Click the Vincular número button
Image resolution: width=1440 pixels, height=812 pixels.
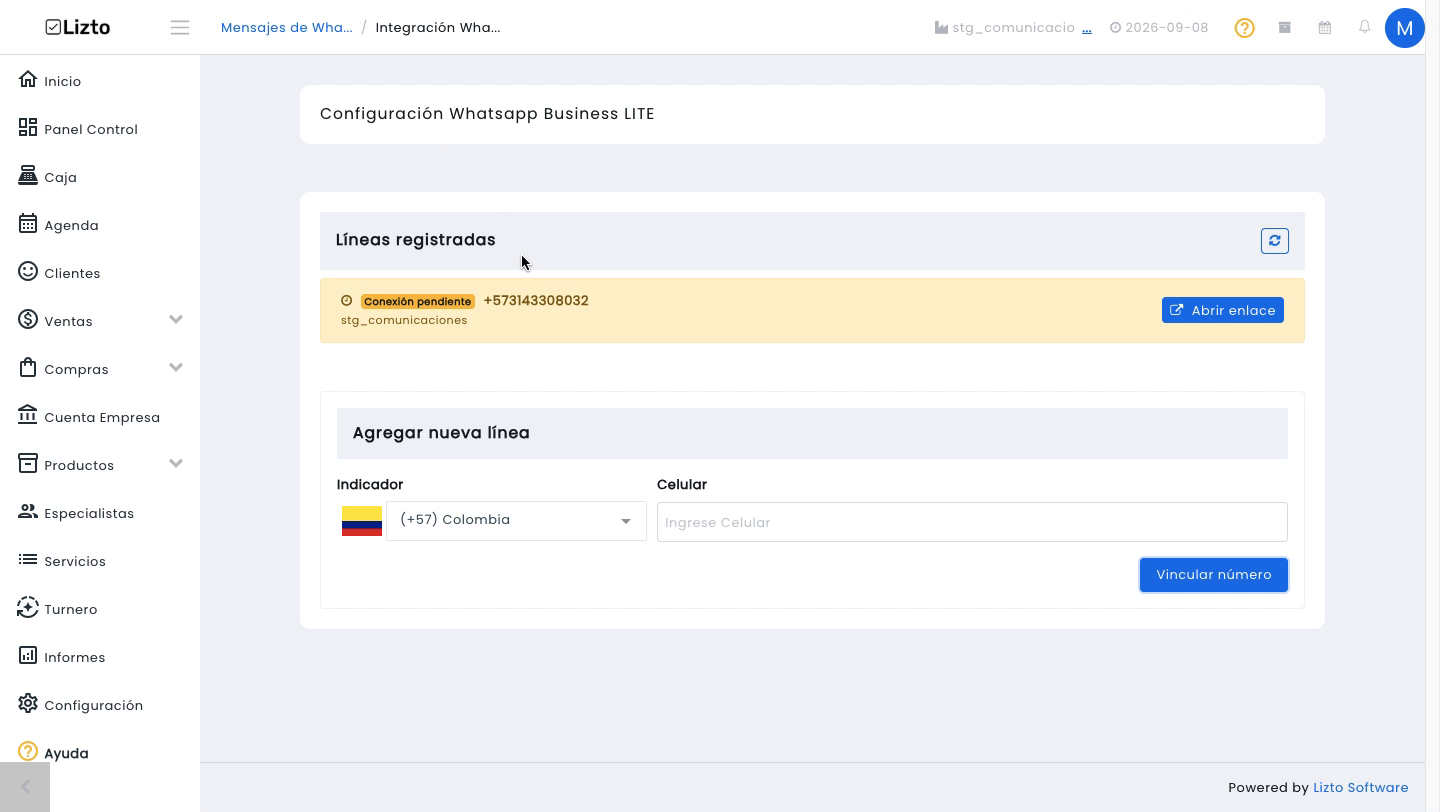(1213, 575)
